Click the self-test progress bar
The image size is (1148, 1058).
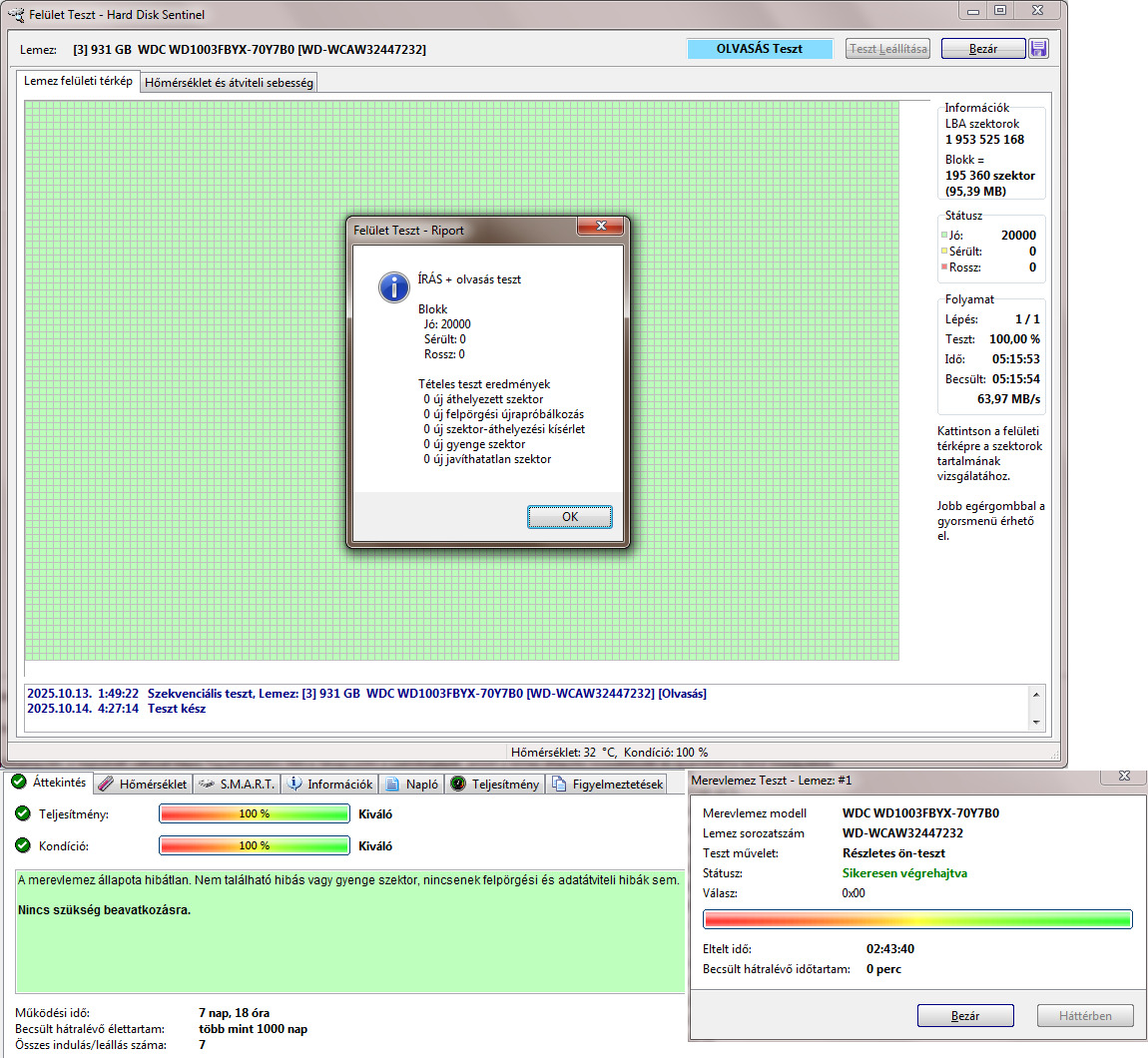(x=917, y=919)
